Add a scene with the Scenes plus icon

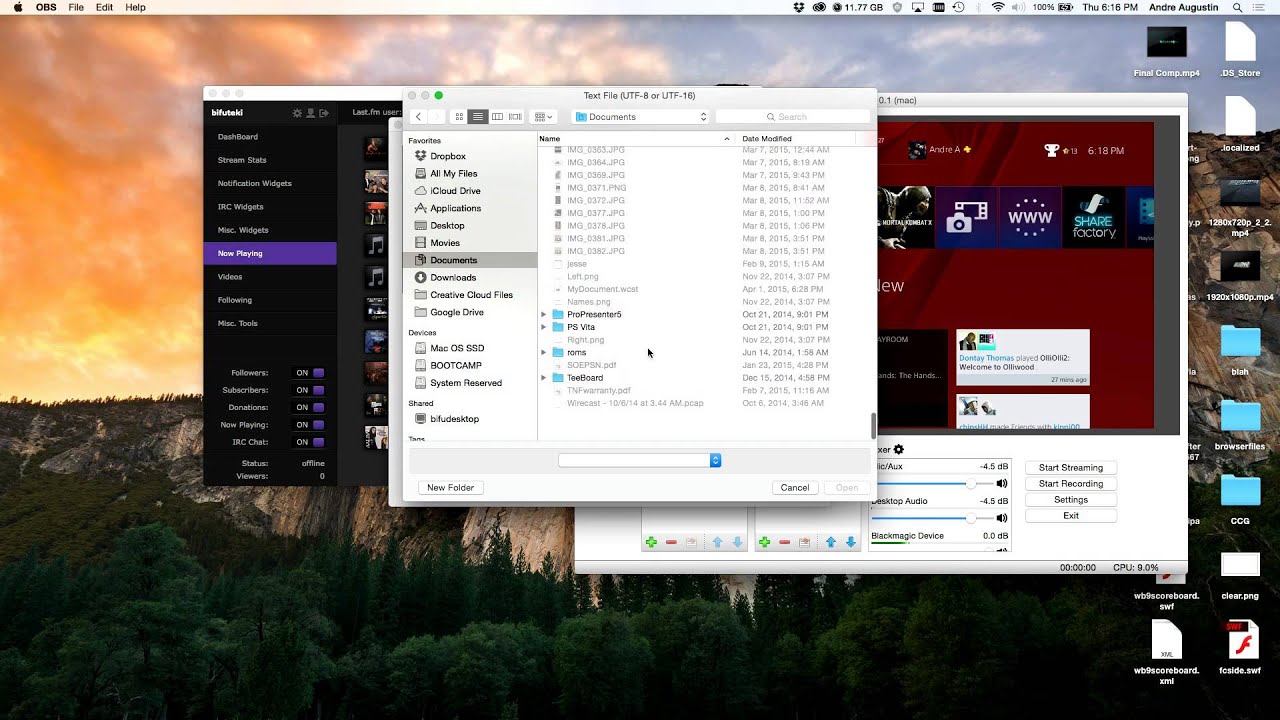coord(651,542)
